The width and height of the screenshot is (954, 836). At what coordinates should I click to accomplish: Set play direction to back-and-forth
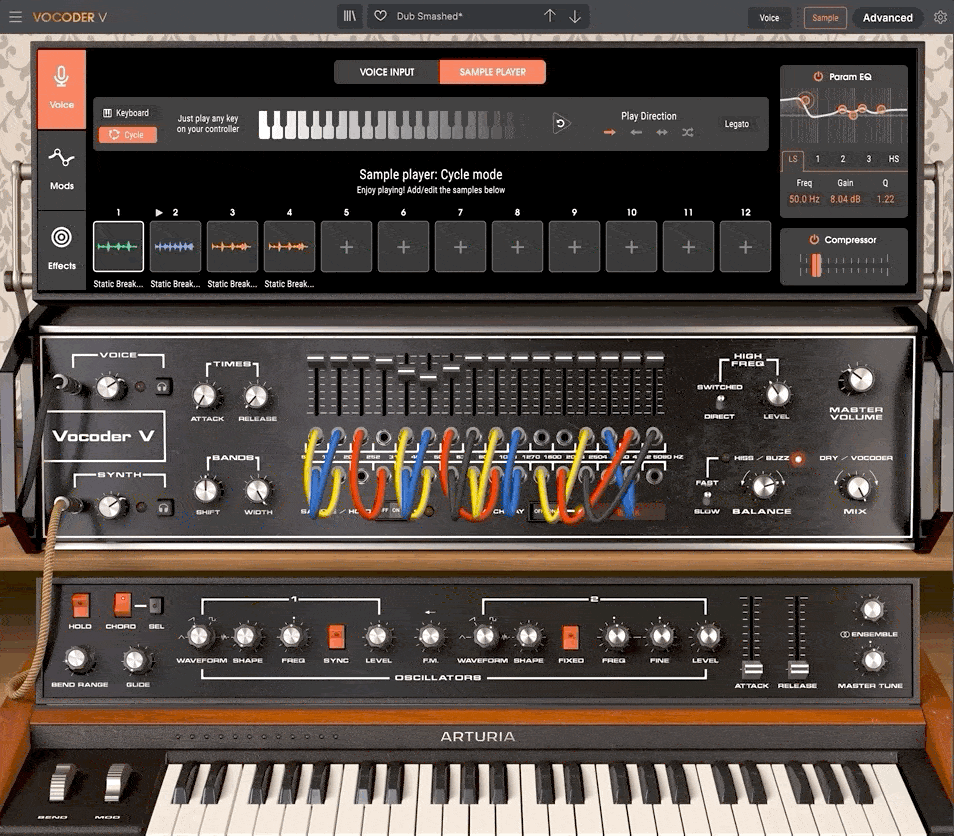[662, 132]
